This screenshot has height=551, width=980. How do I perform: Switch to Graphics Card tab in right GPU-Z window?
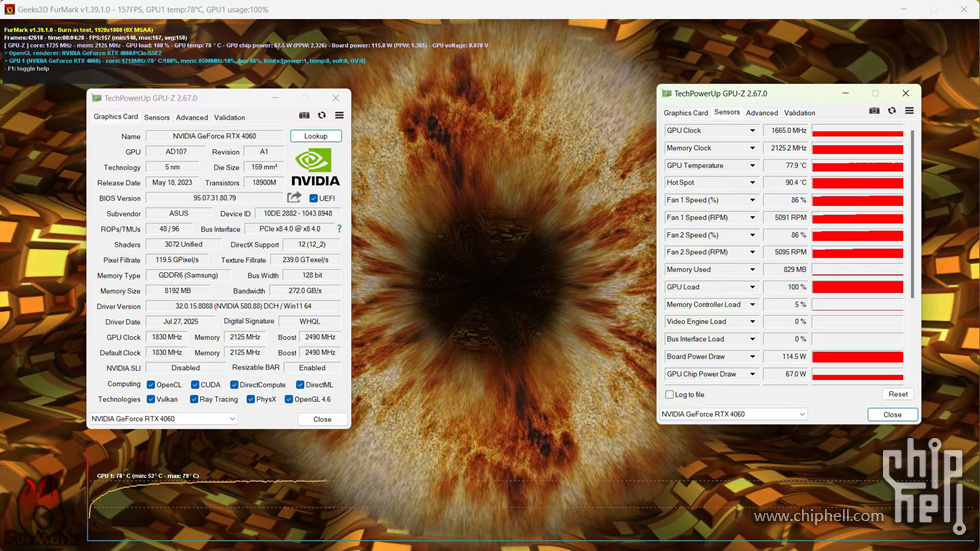tap(686, 113)
